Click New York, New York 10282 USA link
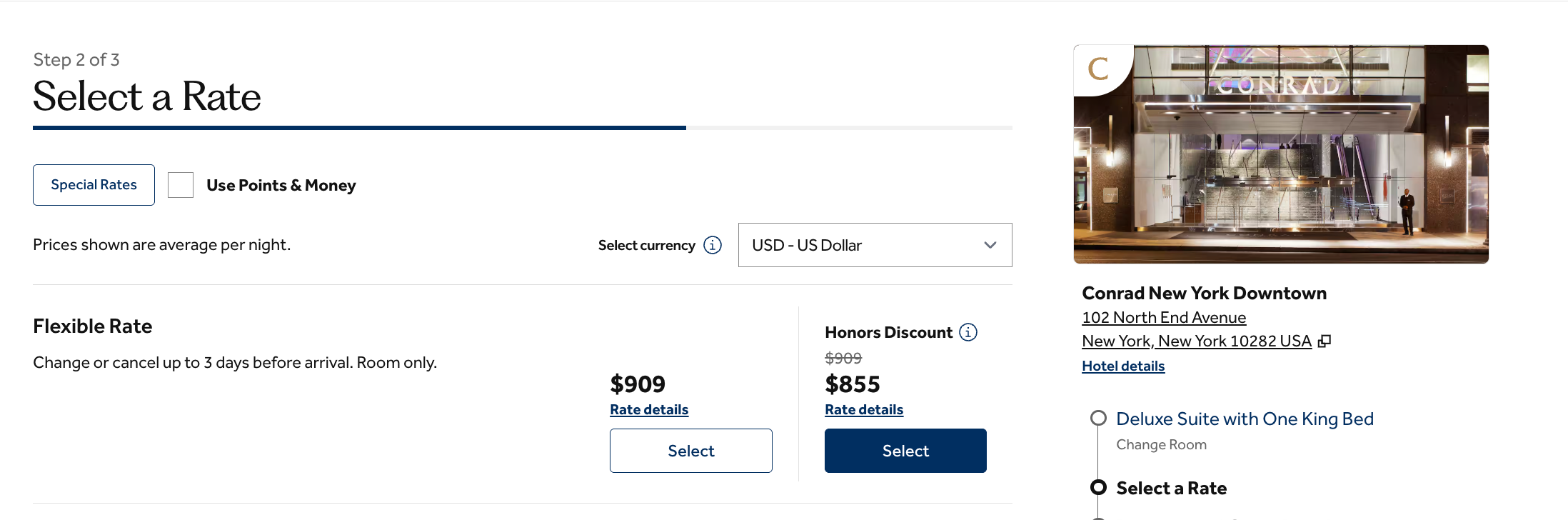Screen dimensions: 1568x520 [1197, 341]
